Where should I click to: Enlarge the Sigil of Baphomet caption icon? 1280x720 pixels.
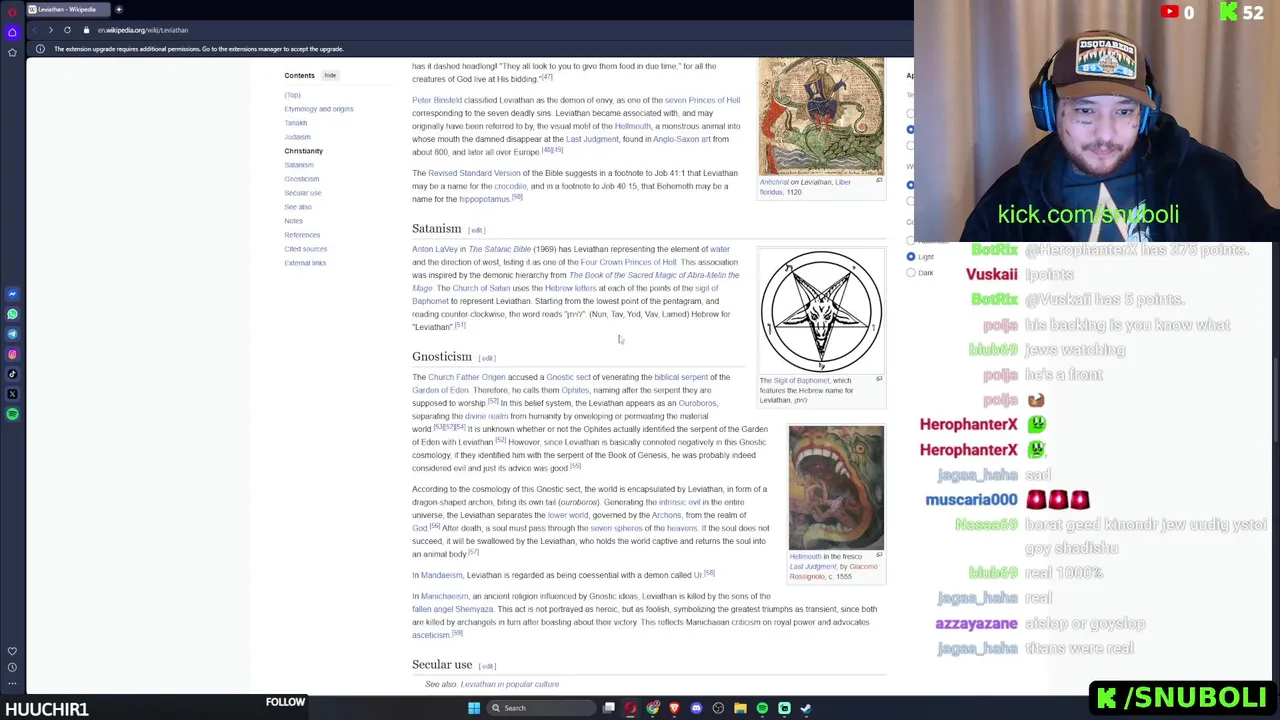tap(879, 379)
